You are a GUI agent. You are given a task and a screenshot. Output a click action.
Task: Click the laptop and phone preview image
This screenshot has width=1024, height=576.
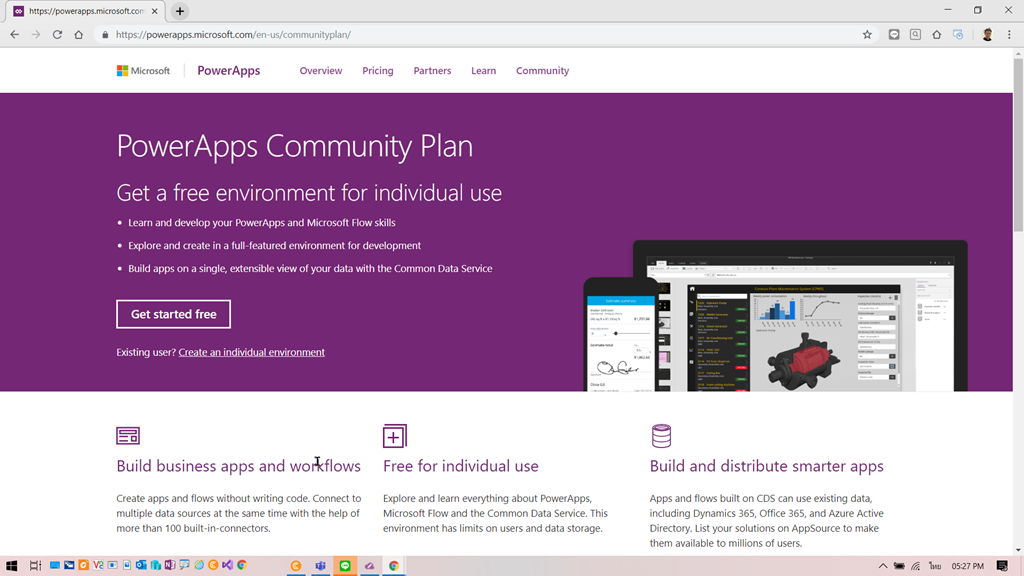point(775,316)
